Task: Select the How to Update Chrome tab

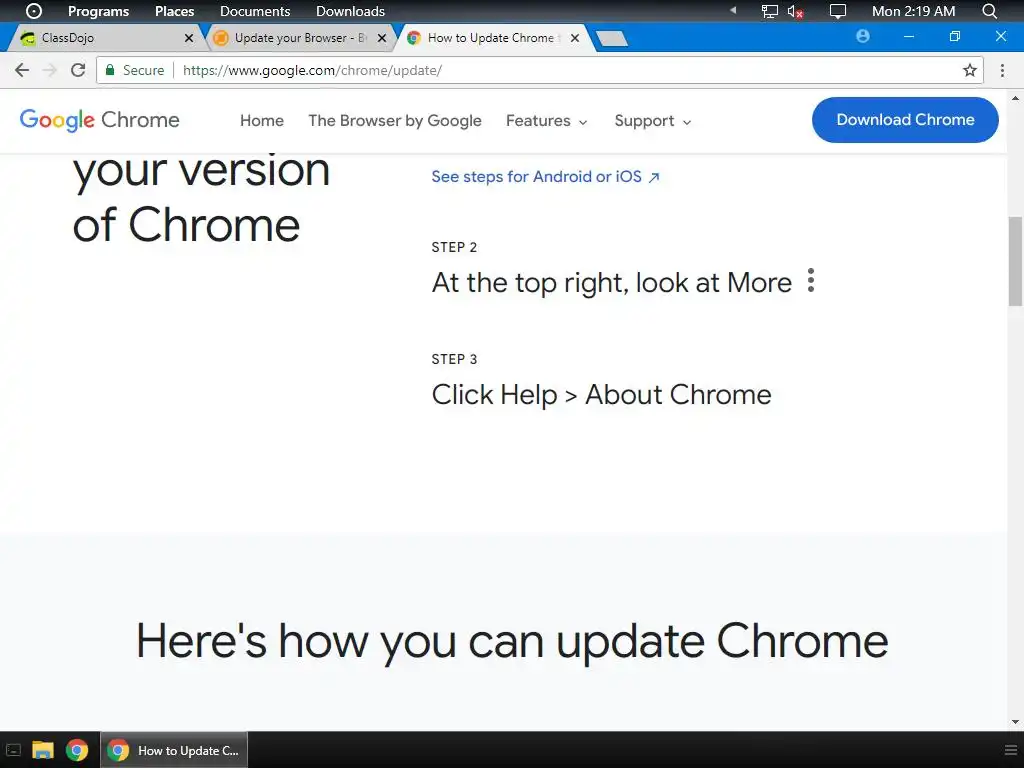Action: 493,38
